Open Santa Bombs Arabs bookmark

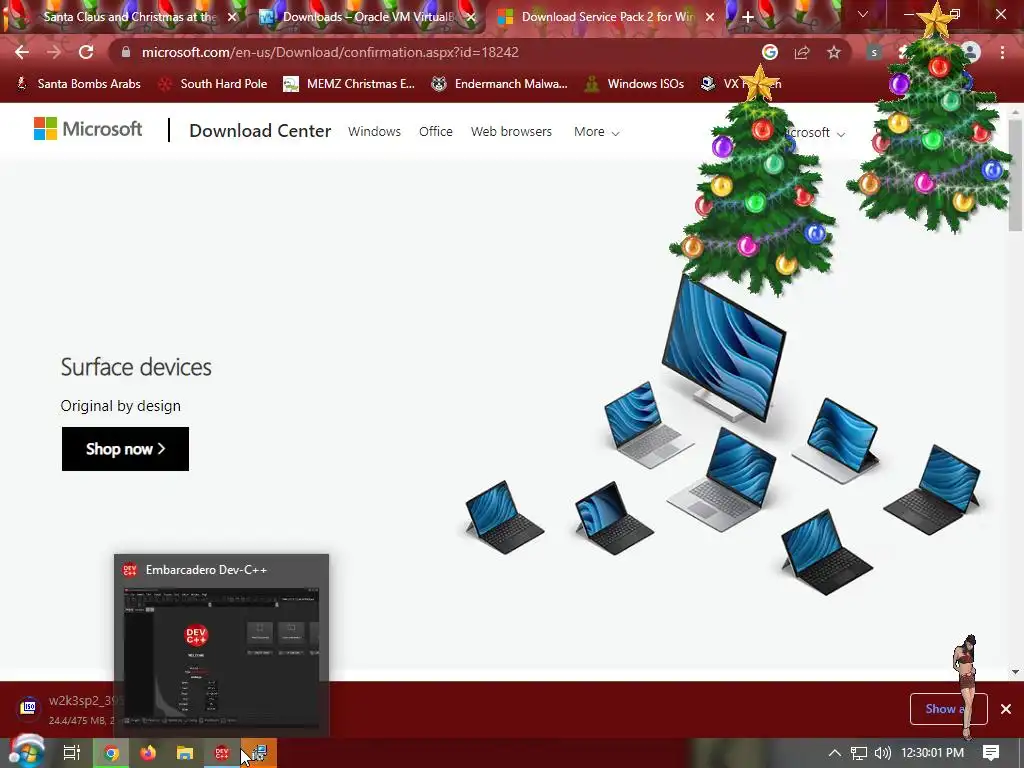tap(78, 84)
